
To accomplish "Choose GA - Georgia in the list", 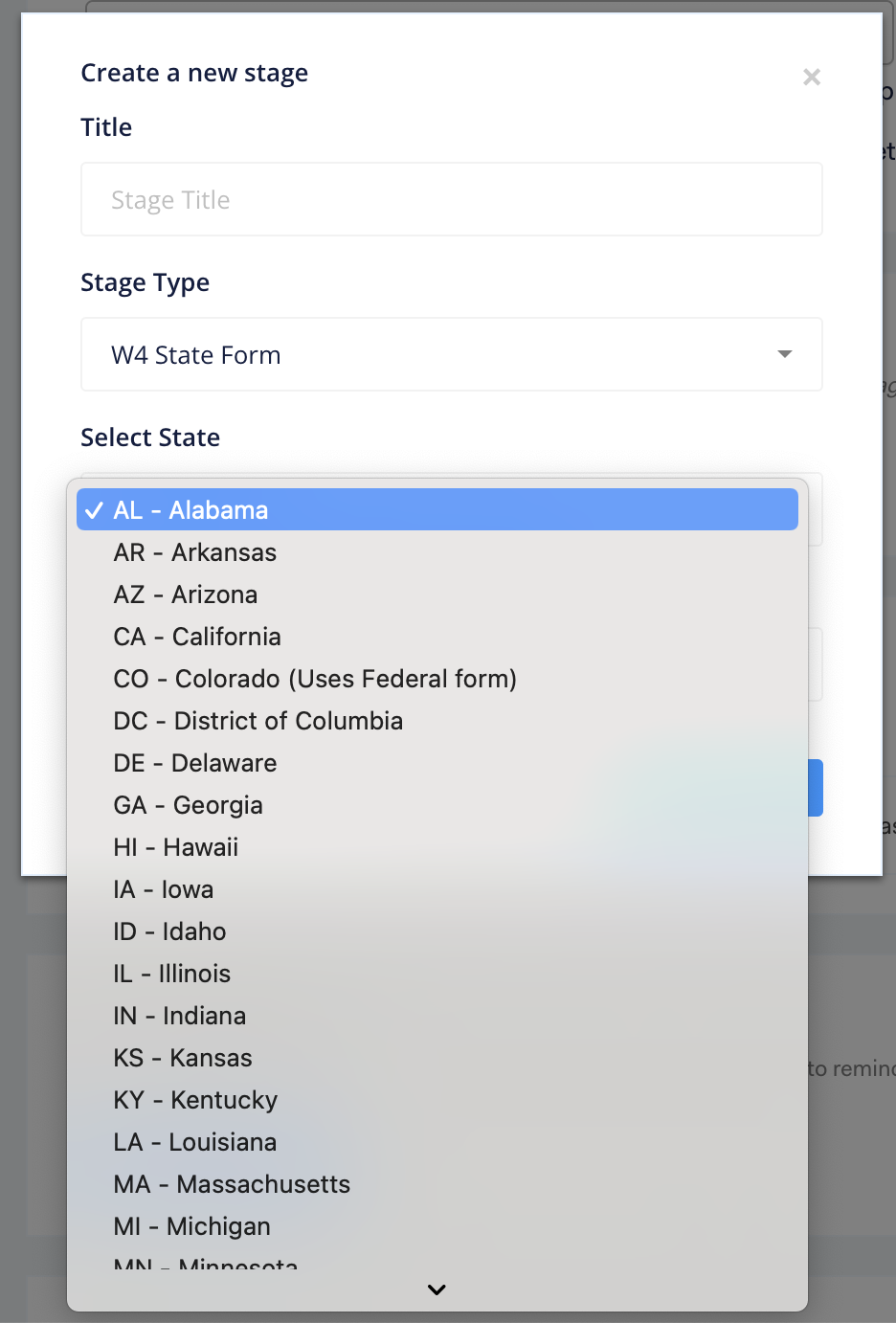I will click(x=189, y=805).
